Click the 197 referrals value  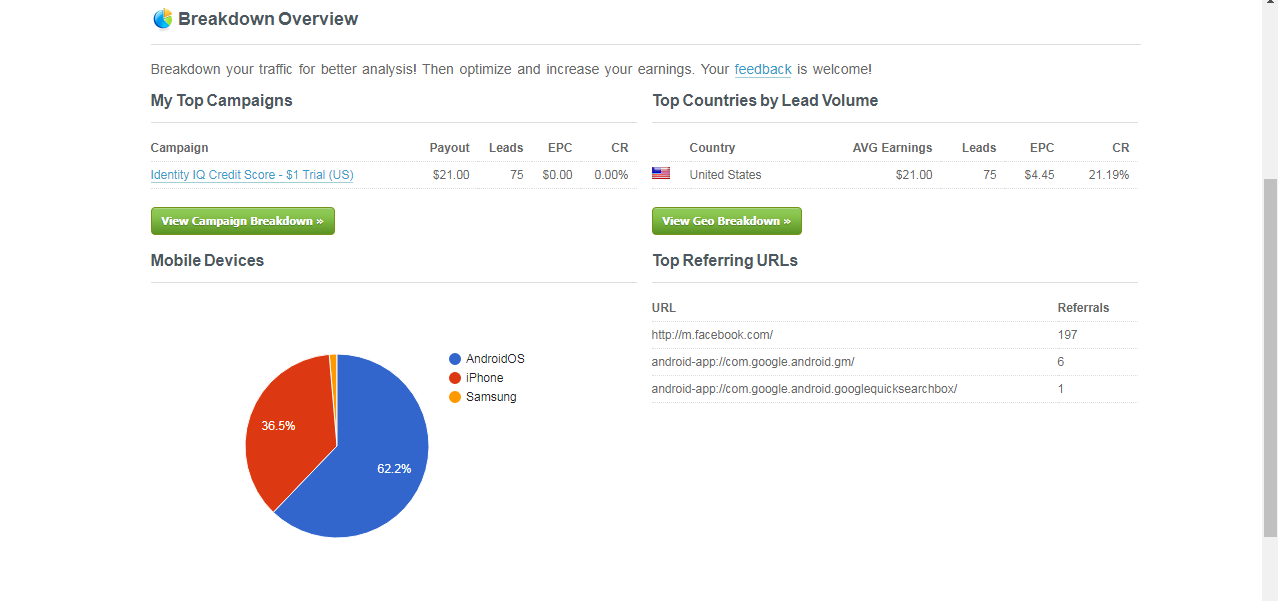point(1068,335)
